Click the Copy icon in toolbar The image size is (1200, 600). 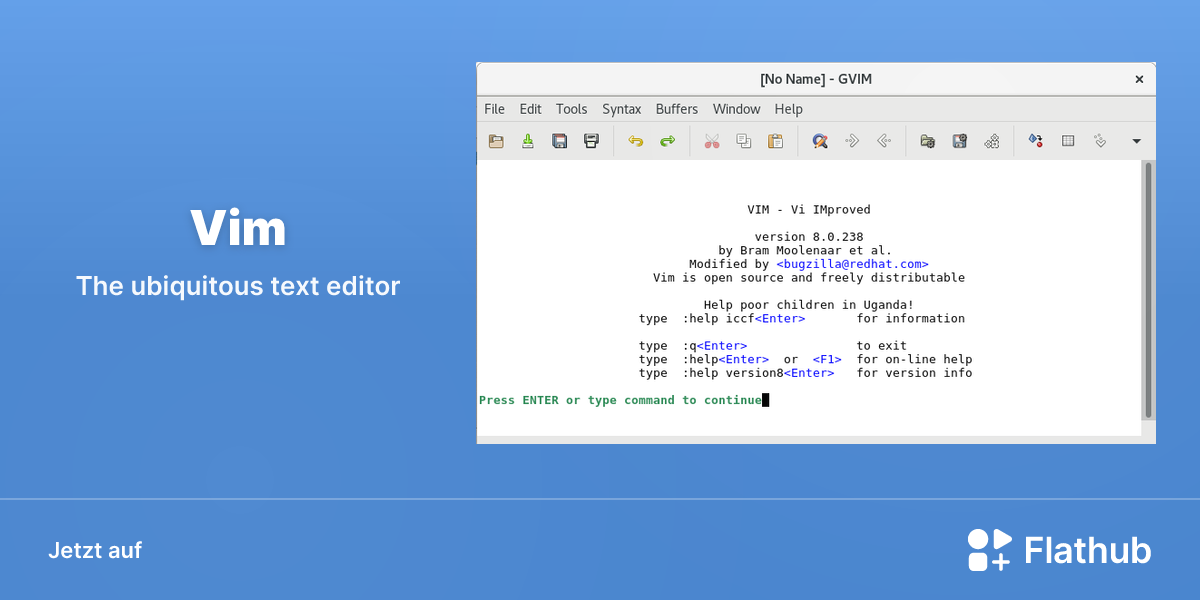pos(744,141)
